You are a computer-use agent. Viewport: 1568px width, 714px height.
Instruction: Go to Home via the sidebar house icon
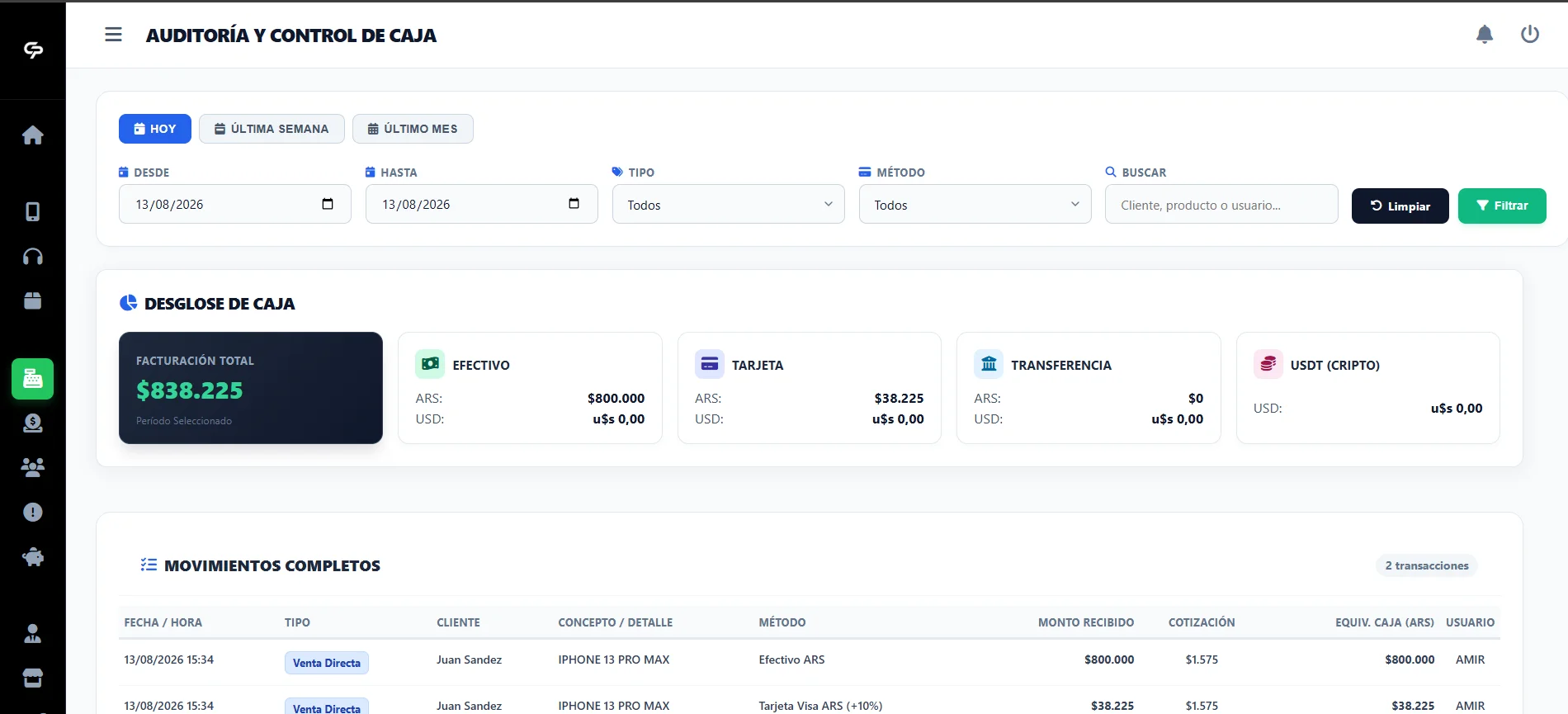pyautogui.click(x=33, y=135)
